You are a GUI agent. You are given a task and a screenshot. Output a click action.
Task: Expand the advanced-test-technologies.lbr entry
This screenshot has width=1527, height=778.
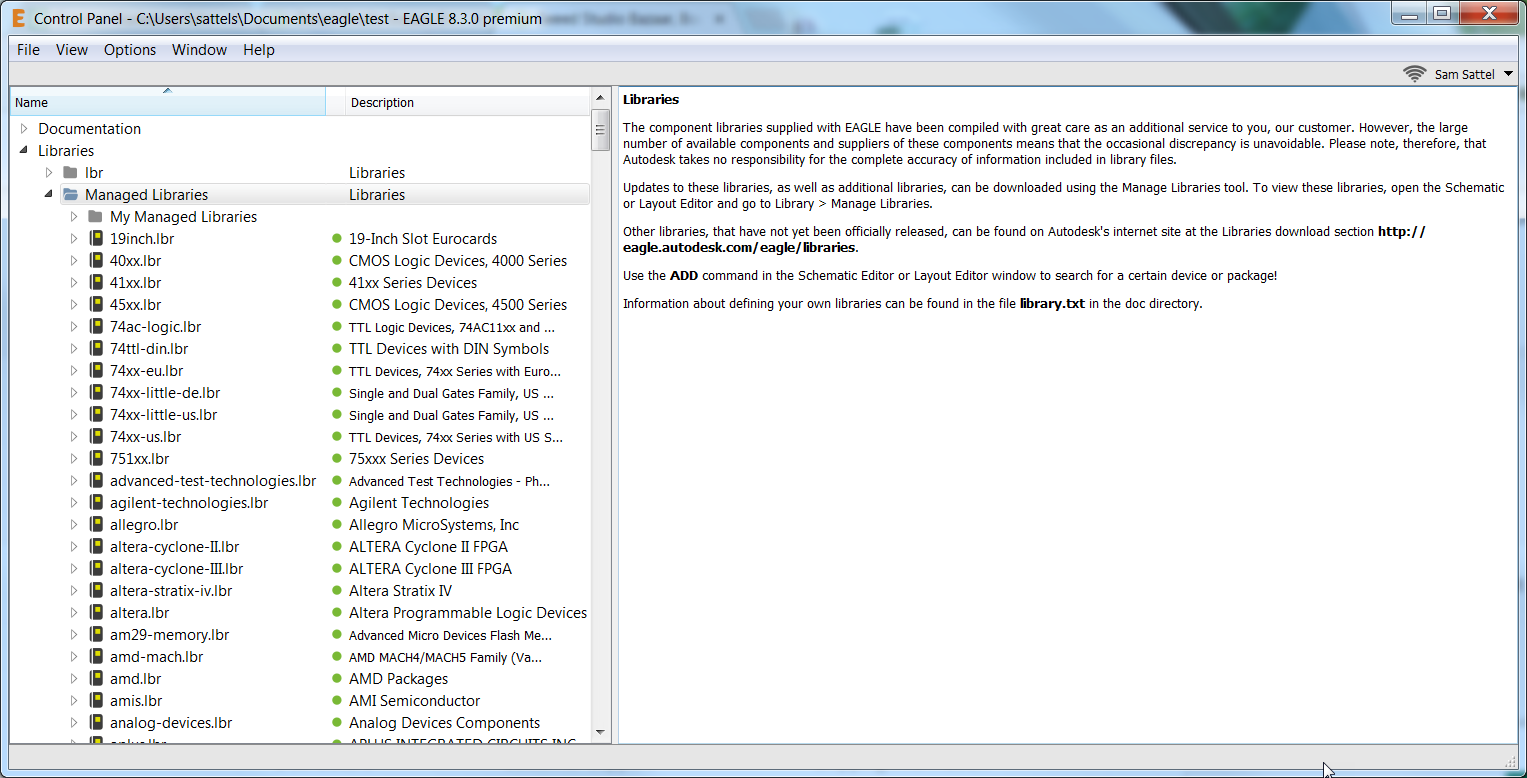coord(73,481)
